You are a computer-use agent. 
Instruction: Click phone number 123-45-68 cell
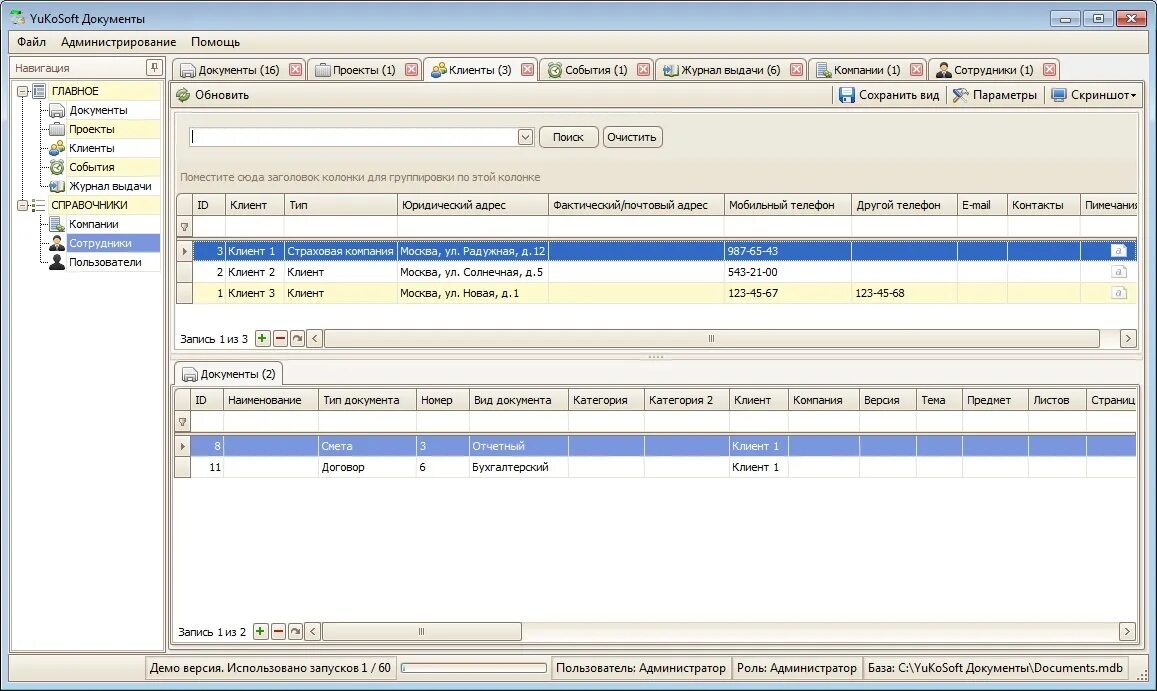[x=904, y=293]
